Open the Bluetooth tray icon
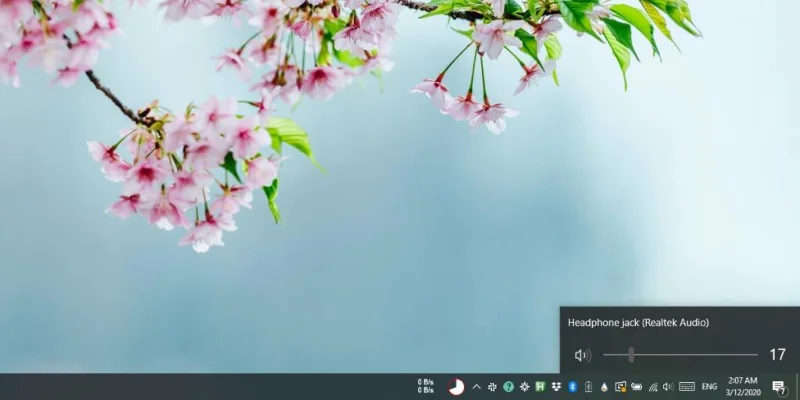The height and width of the screenshot is (400, 800). pyautogui.click(x=572, y=387)
